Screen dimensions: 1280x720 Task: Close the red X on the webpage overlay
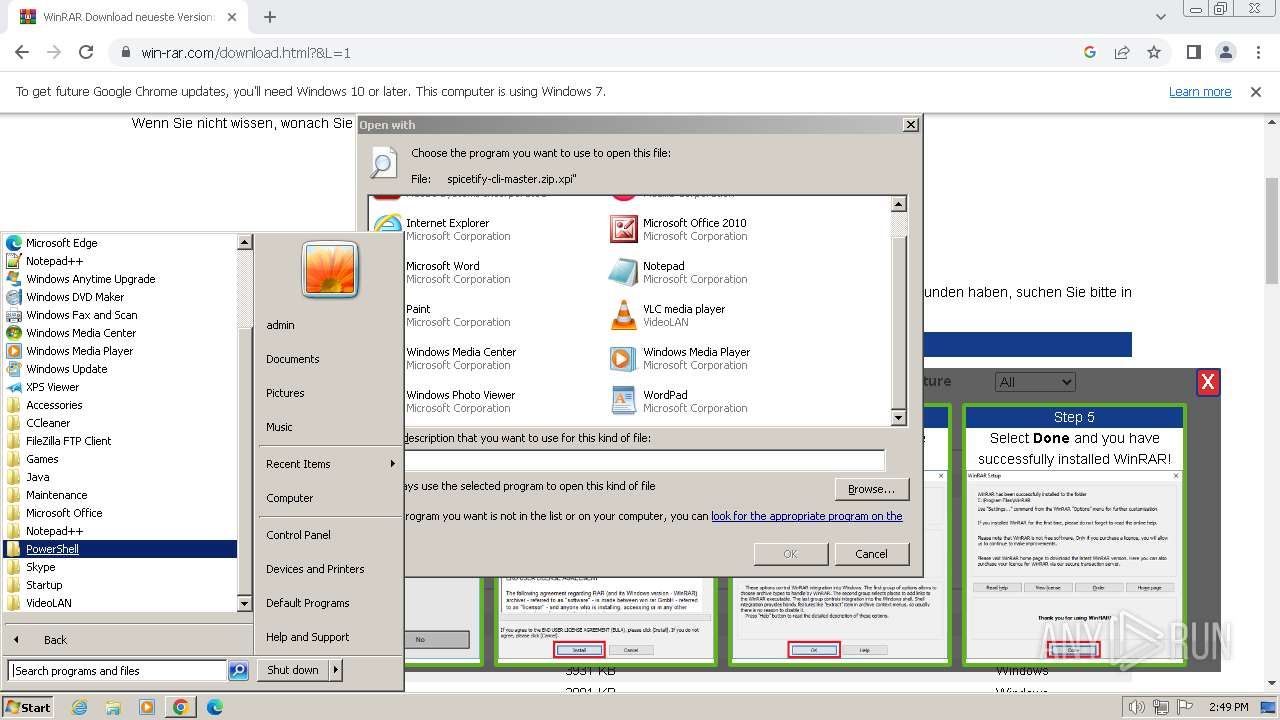(x=1208, y=382)
